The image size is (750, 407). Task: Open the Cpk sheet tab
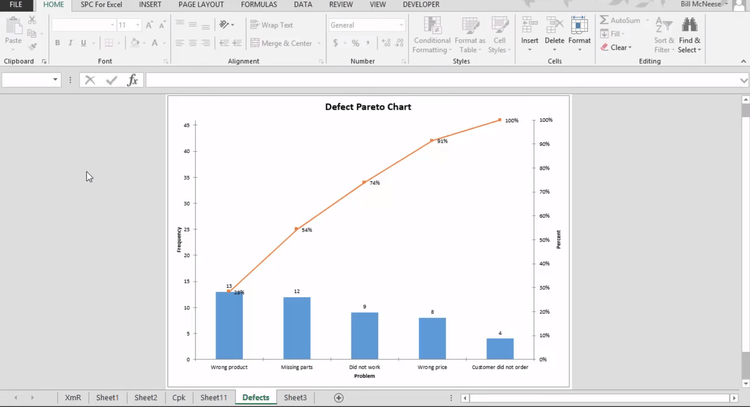click(179, 397)
